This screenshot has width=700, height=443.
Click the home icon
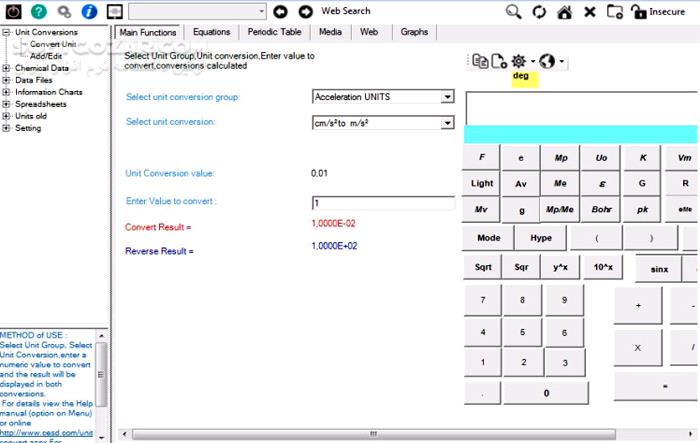[565, 12]
